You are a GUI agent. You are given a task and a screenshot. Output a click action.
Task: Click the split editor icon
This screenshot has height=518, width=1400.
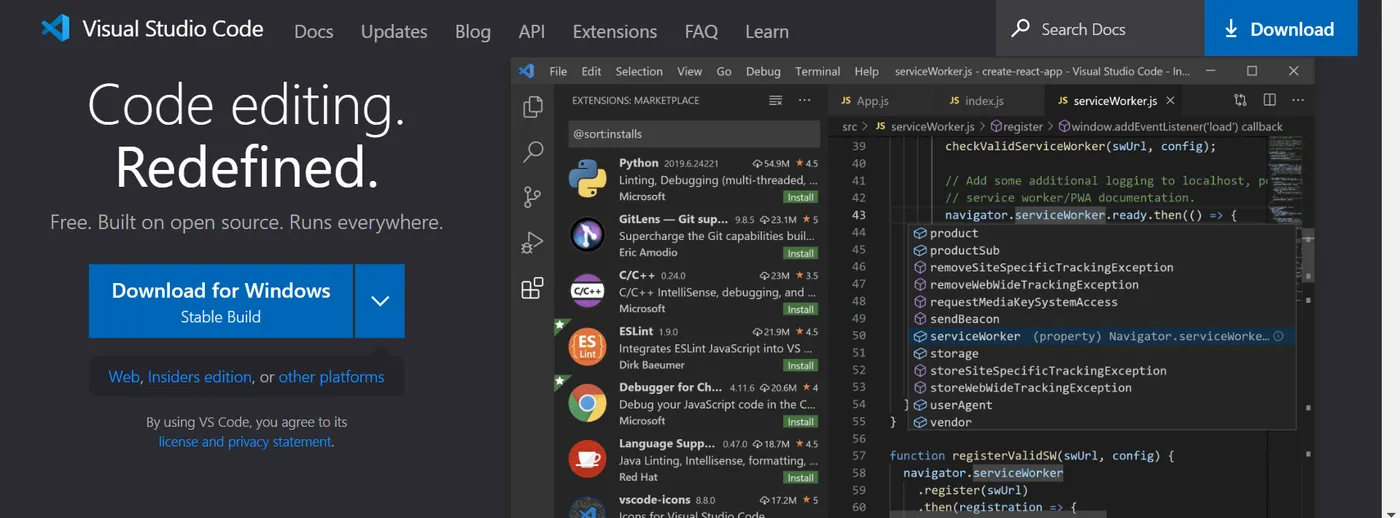pyautogui.click(x=1269, y=100)
